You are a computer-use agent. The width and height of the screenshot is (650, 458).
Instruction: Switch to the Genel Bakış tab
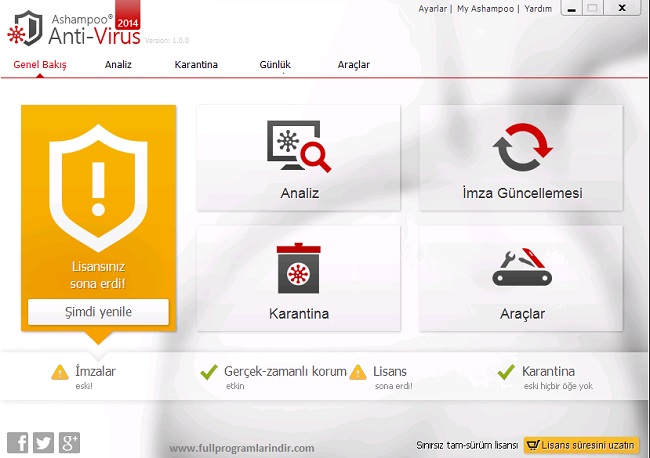click(40, 65)
